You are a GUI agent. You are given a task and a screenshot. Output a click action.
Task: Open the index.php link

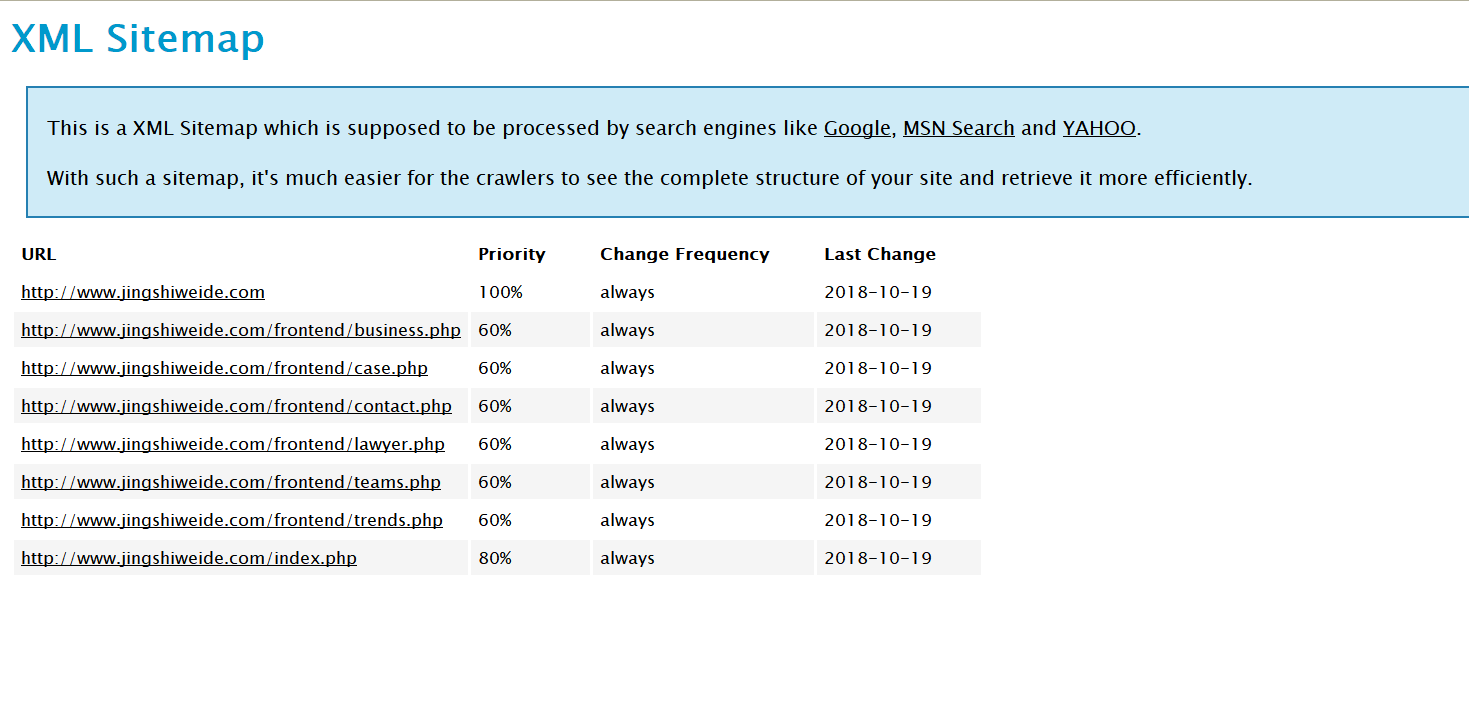[189, 559]
